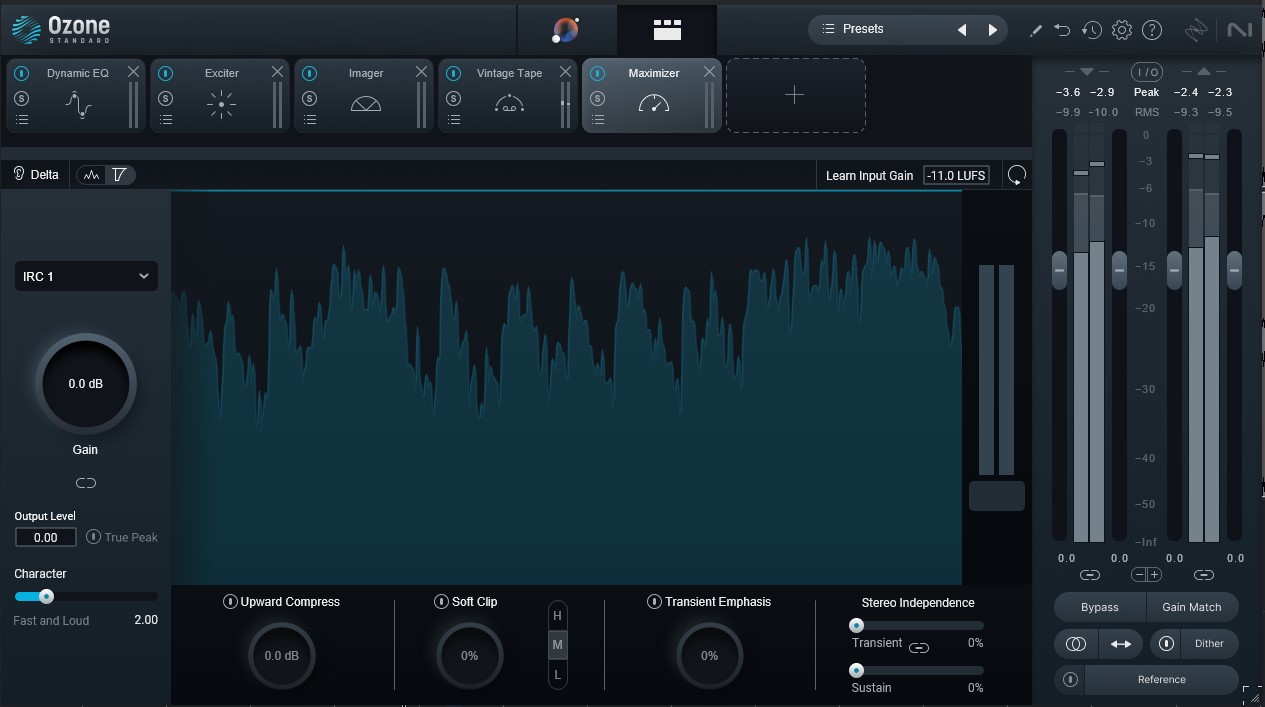Open the IRC 1 algorithm dropdown
The height and width of the screenshot is (707, 1265).
click(85, 276)
